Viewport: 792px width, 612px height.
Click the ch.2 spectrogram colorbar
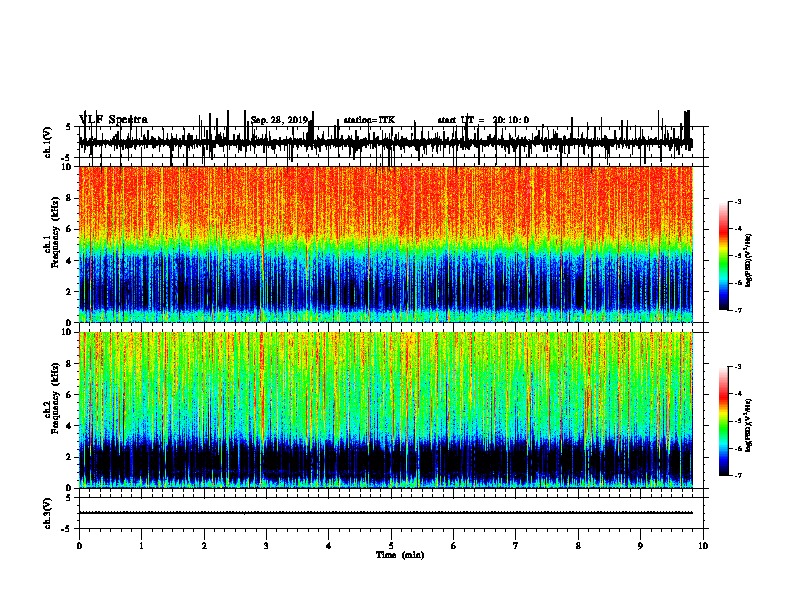coord(723,421)
